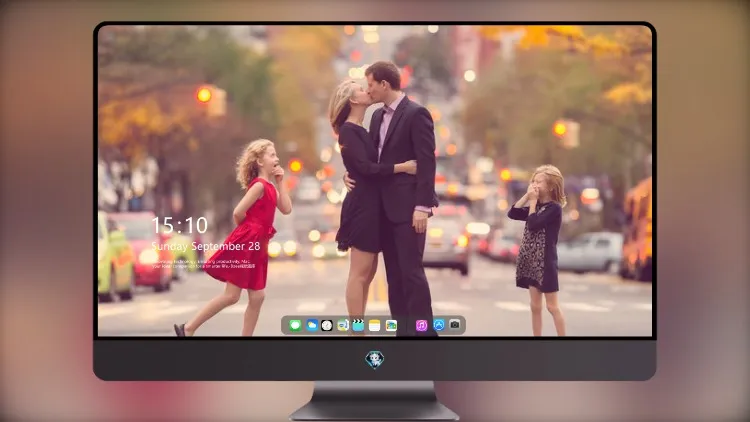
Task: Click the logo on the monitor's chin
Action: [x=375, y=359]
